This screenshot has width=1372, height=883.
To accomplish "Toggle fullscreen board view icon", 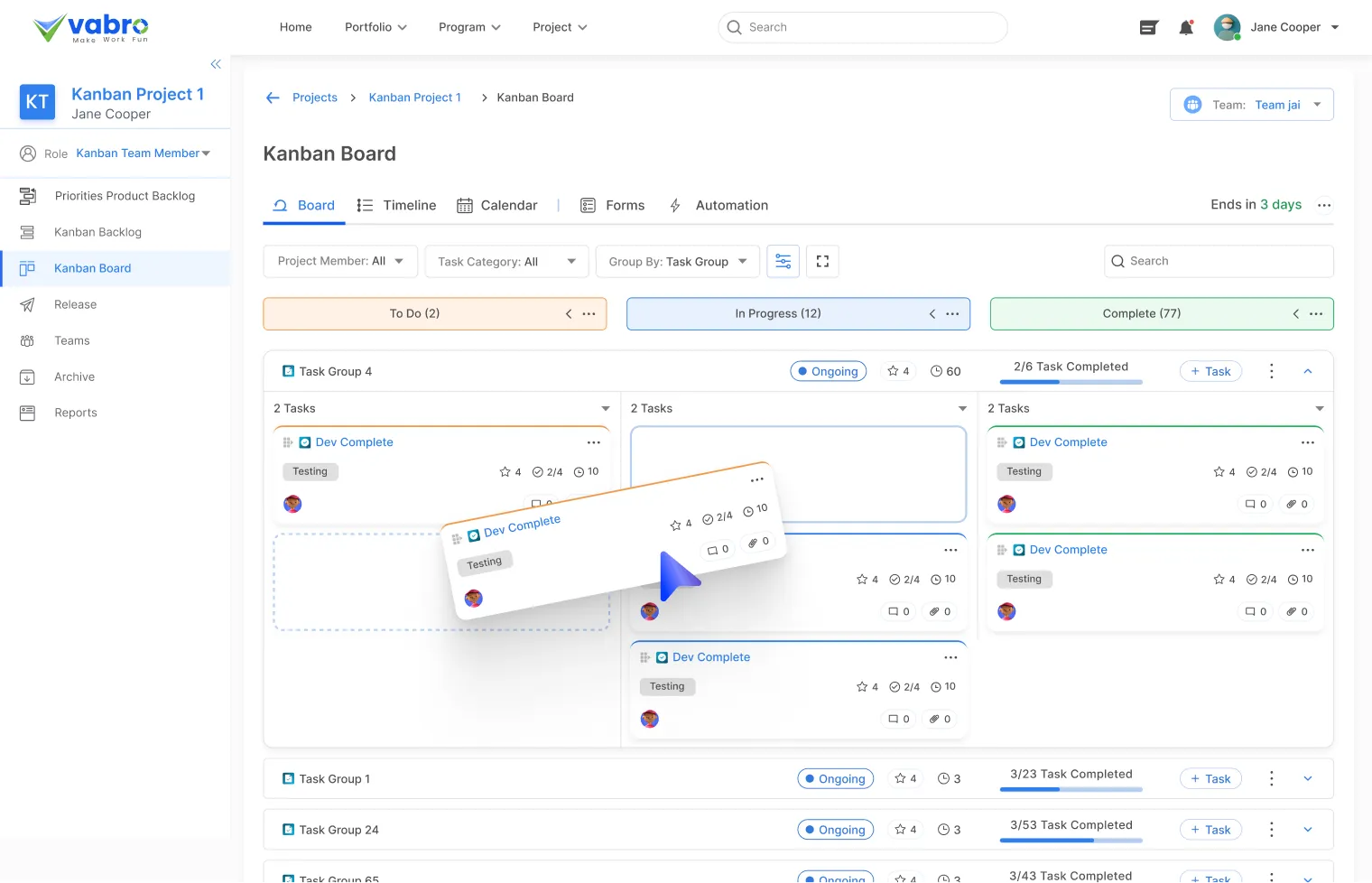I will point(822,262).
